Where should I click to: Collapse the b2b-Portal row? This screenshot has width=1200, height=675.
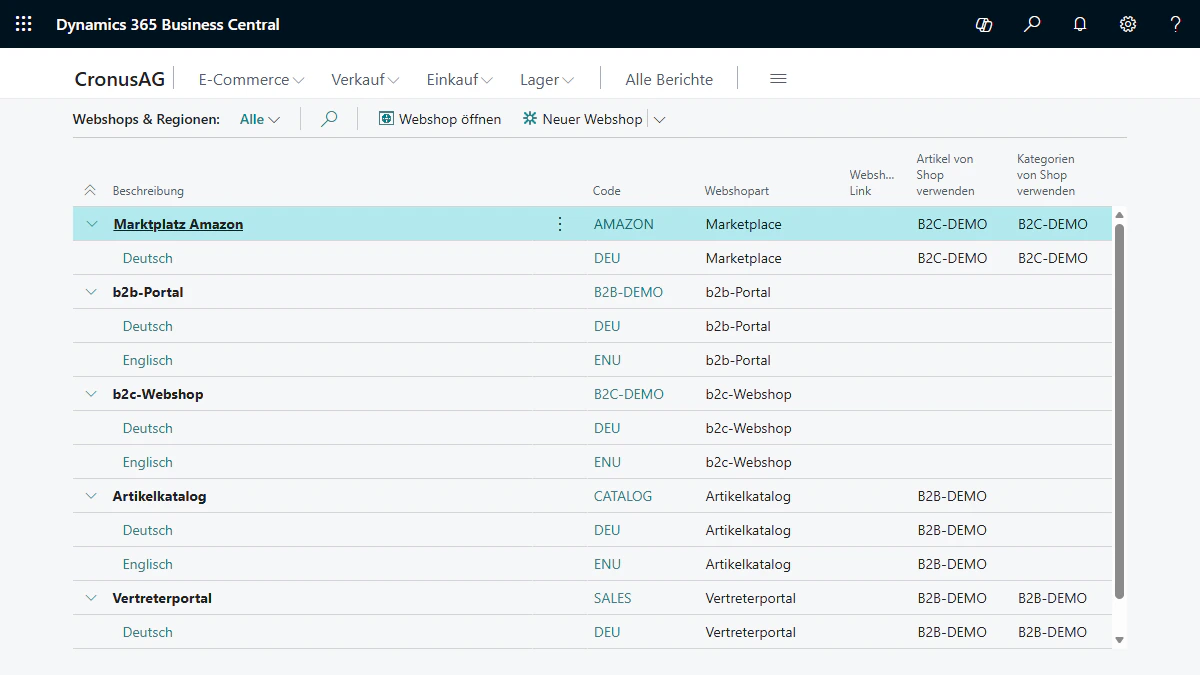tap(92, 292)
